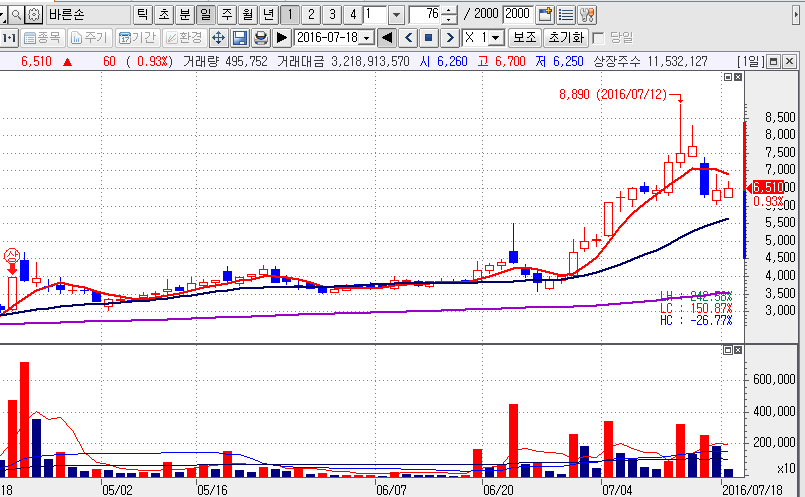
Task: Click the candle count field showing 76
Action: click(425, 14)
